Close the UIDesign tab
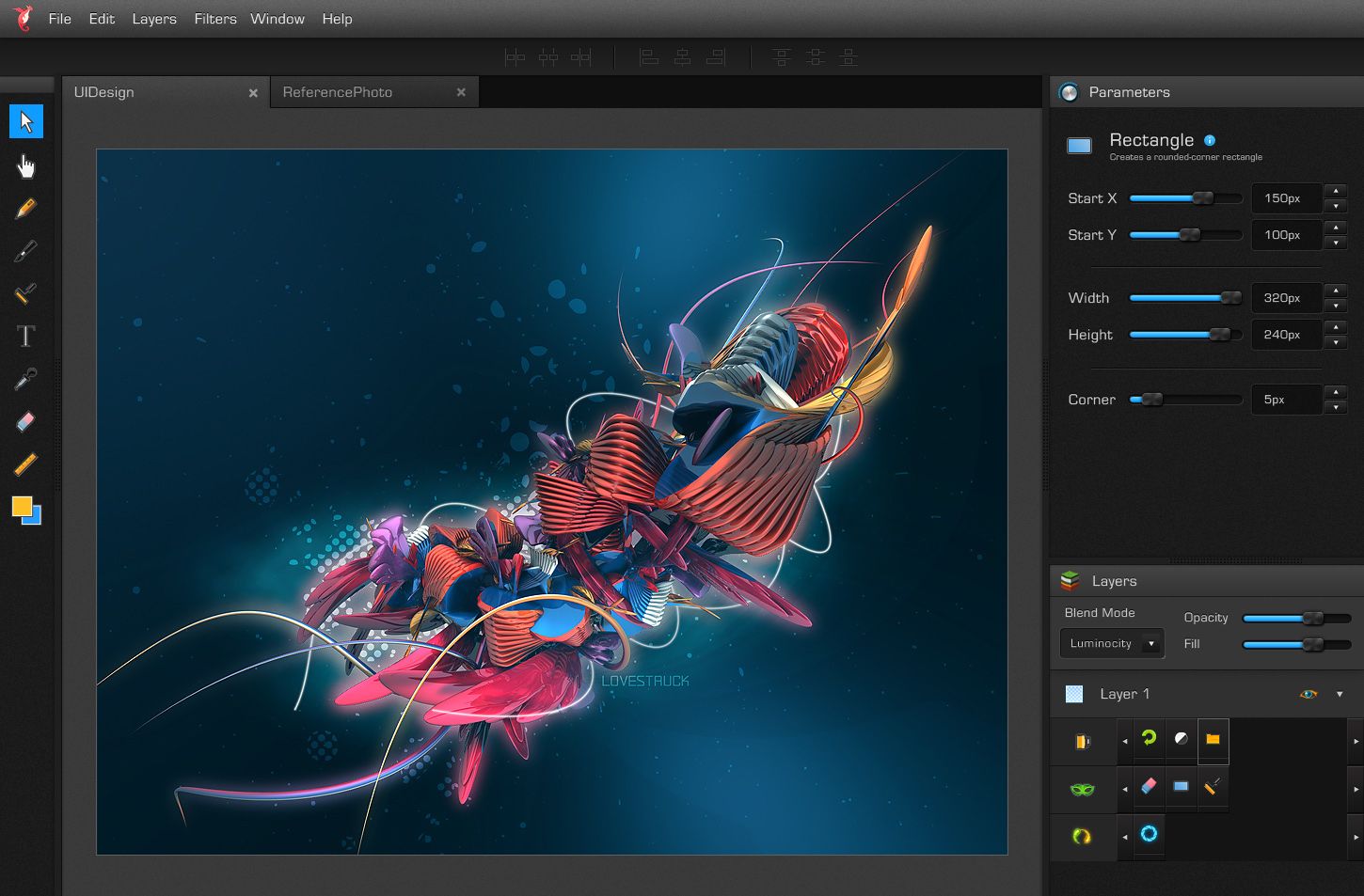The width and height of the screenshot is (1364, 896). (x=253, y=93)
